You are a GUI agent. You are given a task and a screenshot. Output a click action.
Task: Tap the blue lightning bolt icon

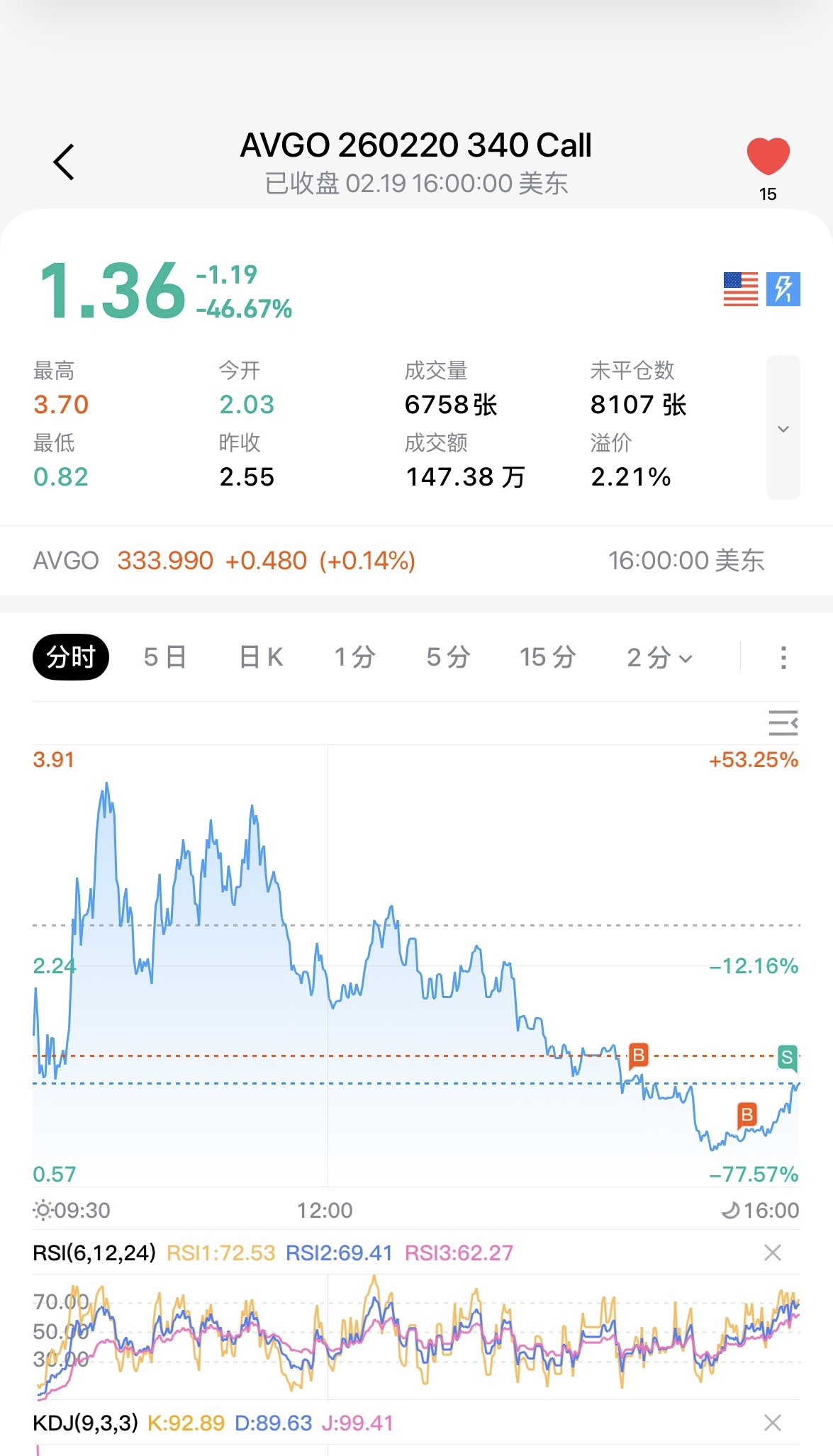click(x=783, y=289)
